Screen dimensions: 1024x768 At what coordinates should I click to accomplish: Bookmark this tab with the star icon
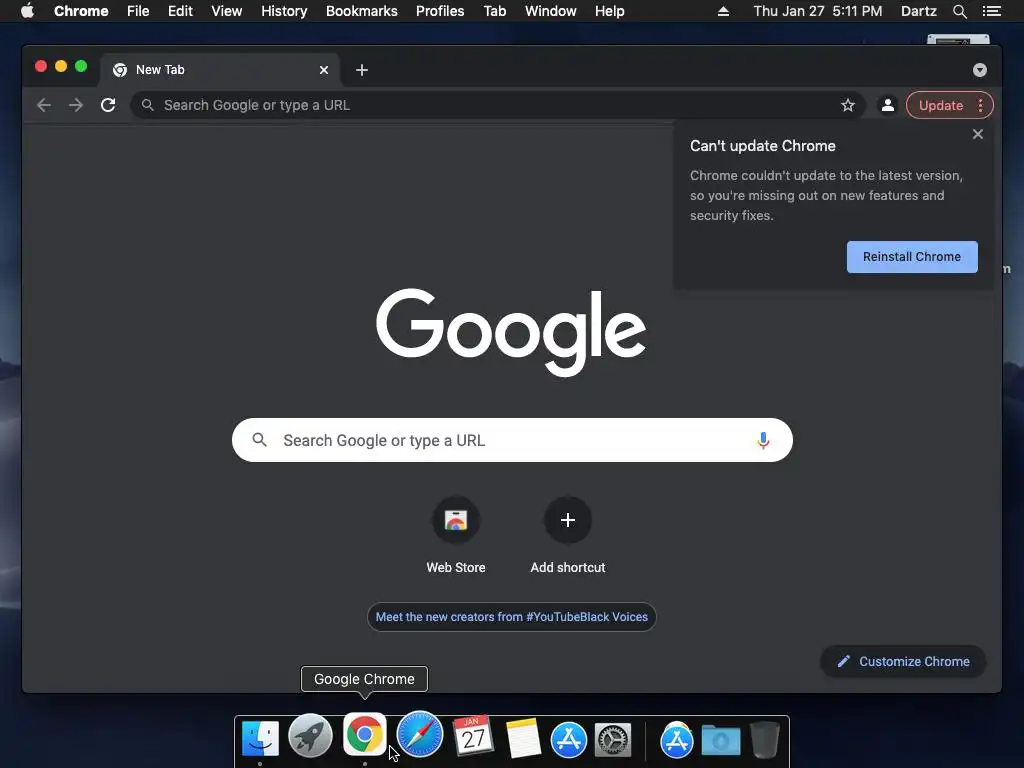[x=848, y=105]
